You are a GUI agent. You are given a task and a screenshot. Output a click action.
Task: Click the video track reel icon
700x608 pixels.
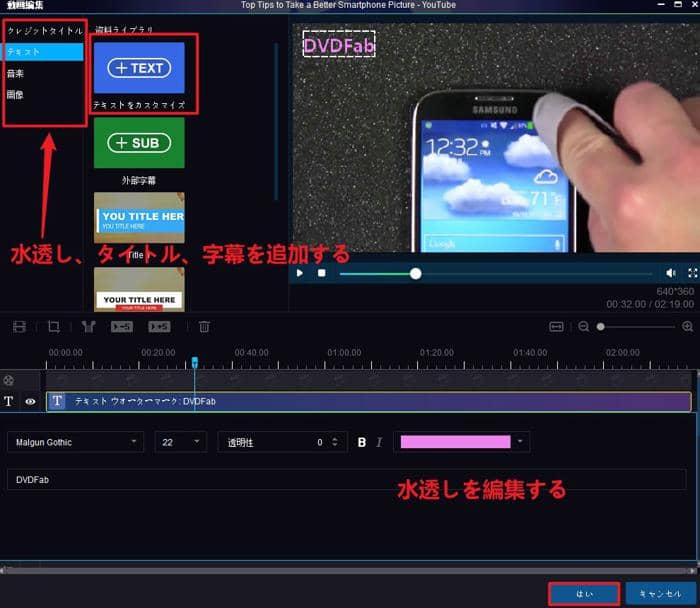click(x=8, y=380)
